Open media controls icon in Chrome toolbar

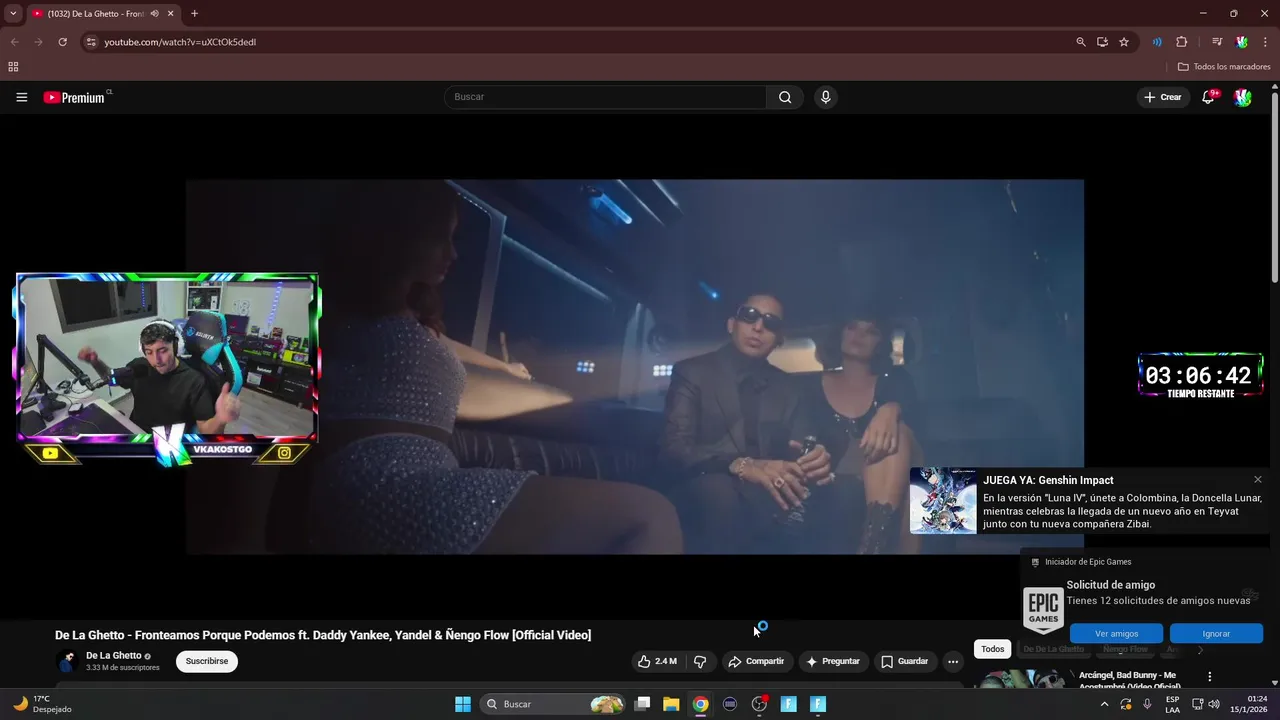[x=1217, y=42]
